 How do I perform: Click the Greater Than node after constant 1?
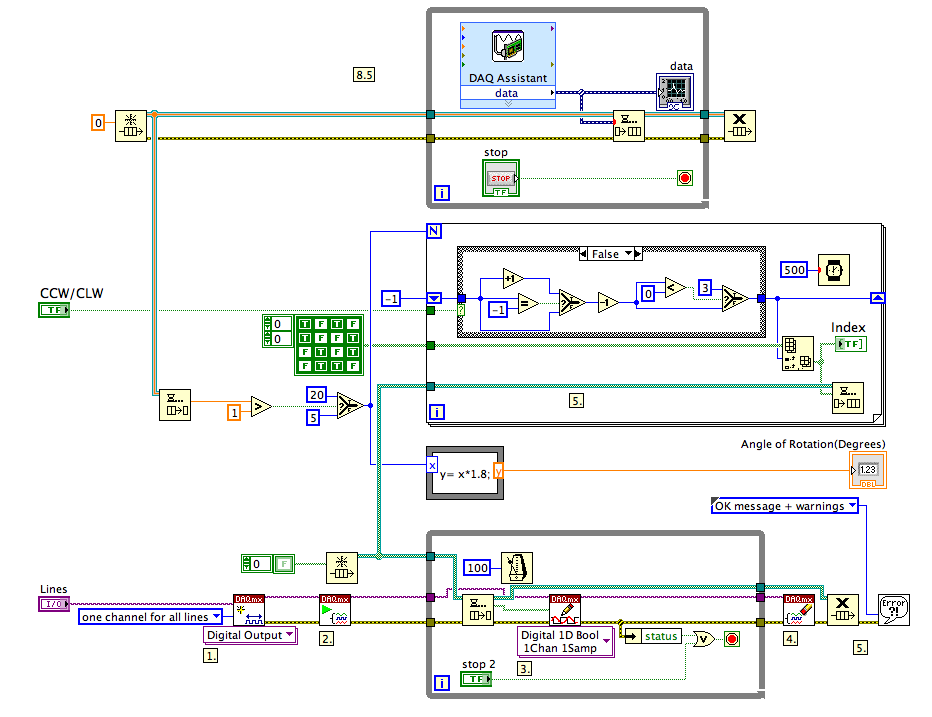pos(260,407)
